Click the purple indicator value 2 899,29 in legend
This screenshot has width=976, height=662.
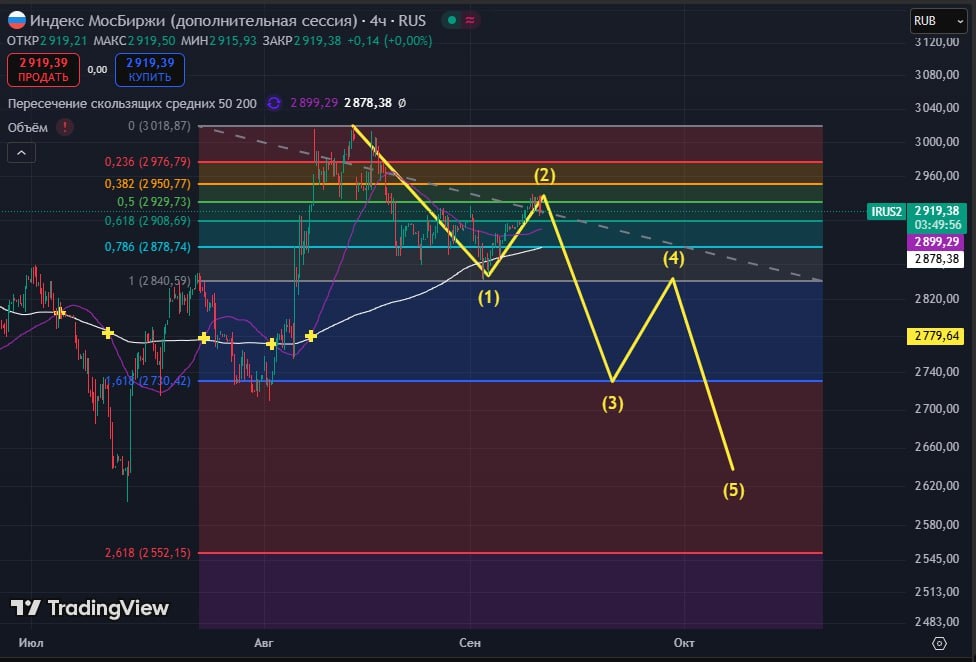pos(314,103)
